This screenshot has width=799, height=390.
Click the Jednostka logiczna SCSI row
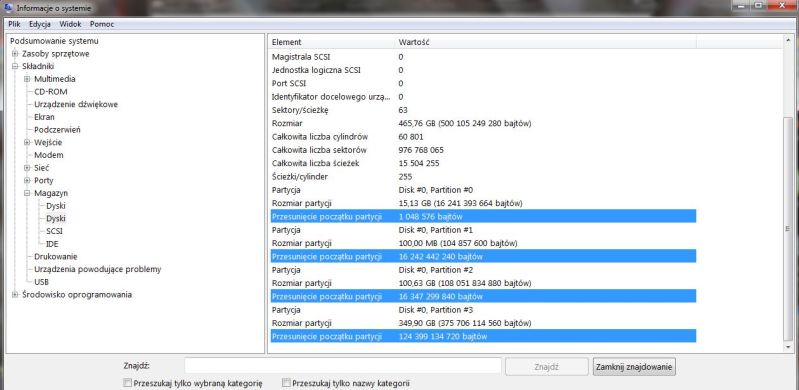[x=483, y=70]
